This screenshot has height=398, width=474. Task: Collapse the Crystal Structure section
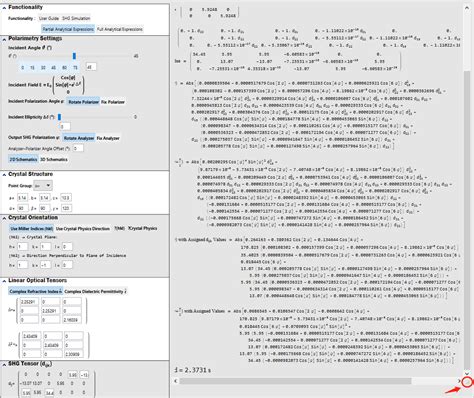coord(4,174)
